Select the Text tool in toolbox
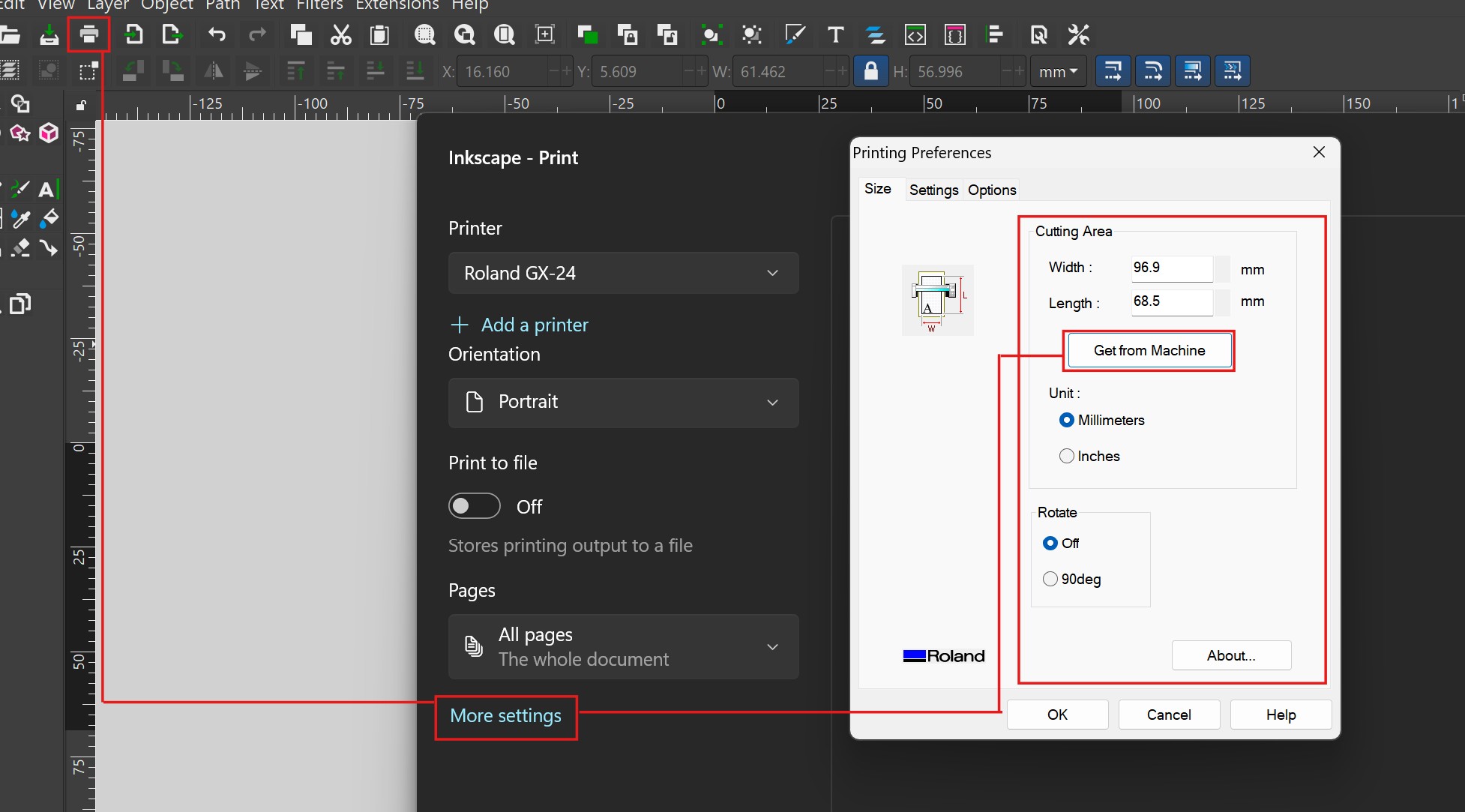 48,189
